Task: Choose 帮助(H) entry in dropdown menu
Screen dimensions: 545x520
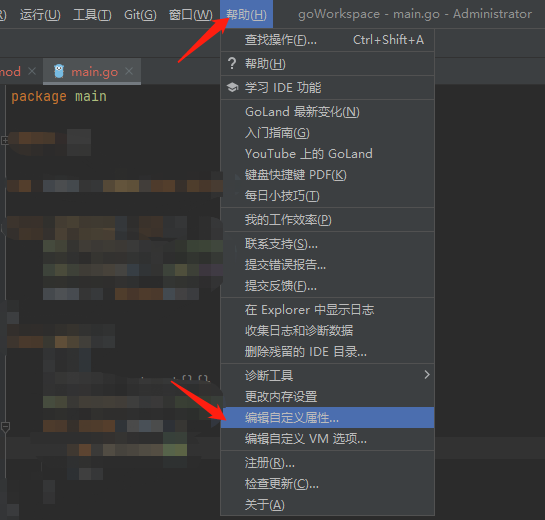Action: pyautogui.click(x=327, y=64)
